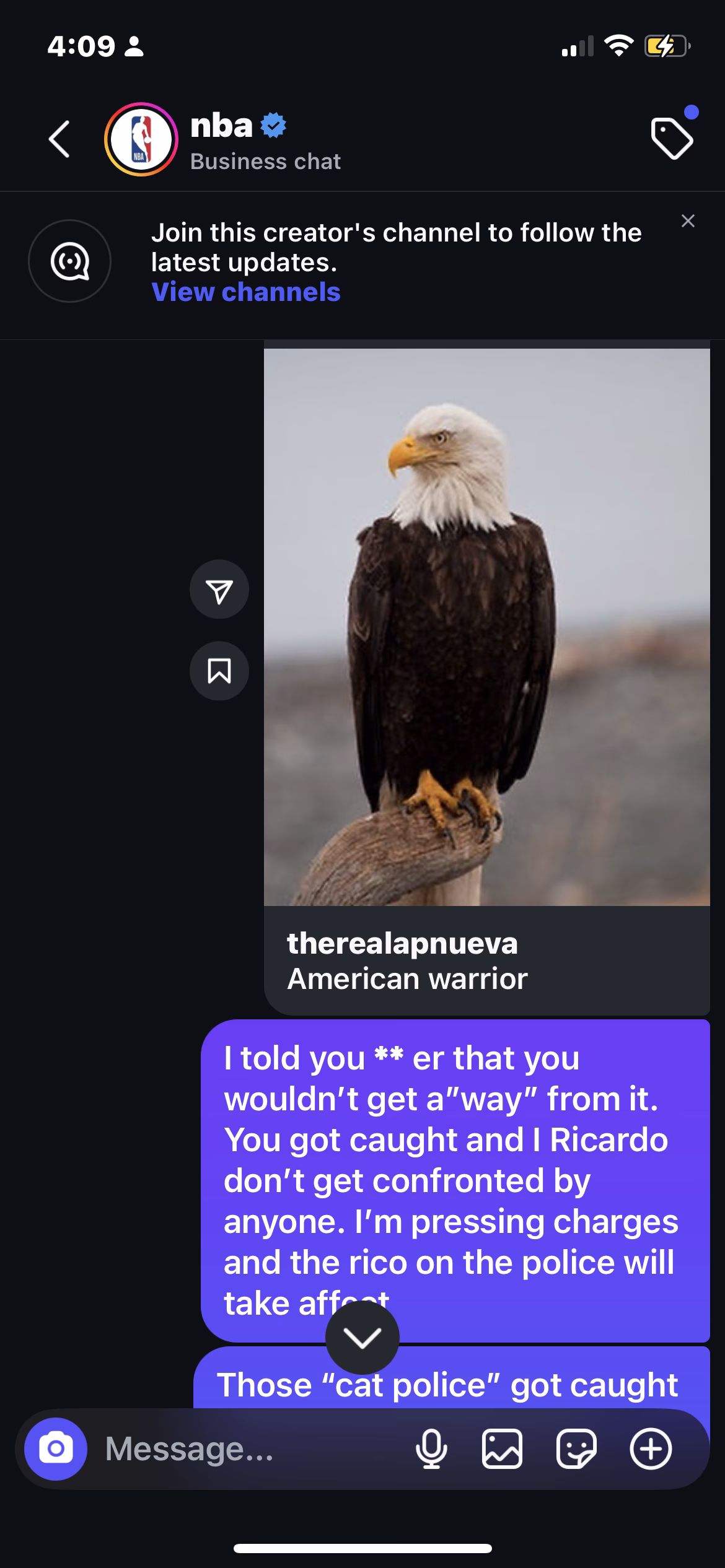Save the eagle post with bookmark icon
725x1568 pixels.
click(x=219, y=671)
